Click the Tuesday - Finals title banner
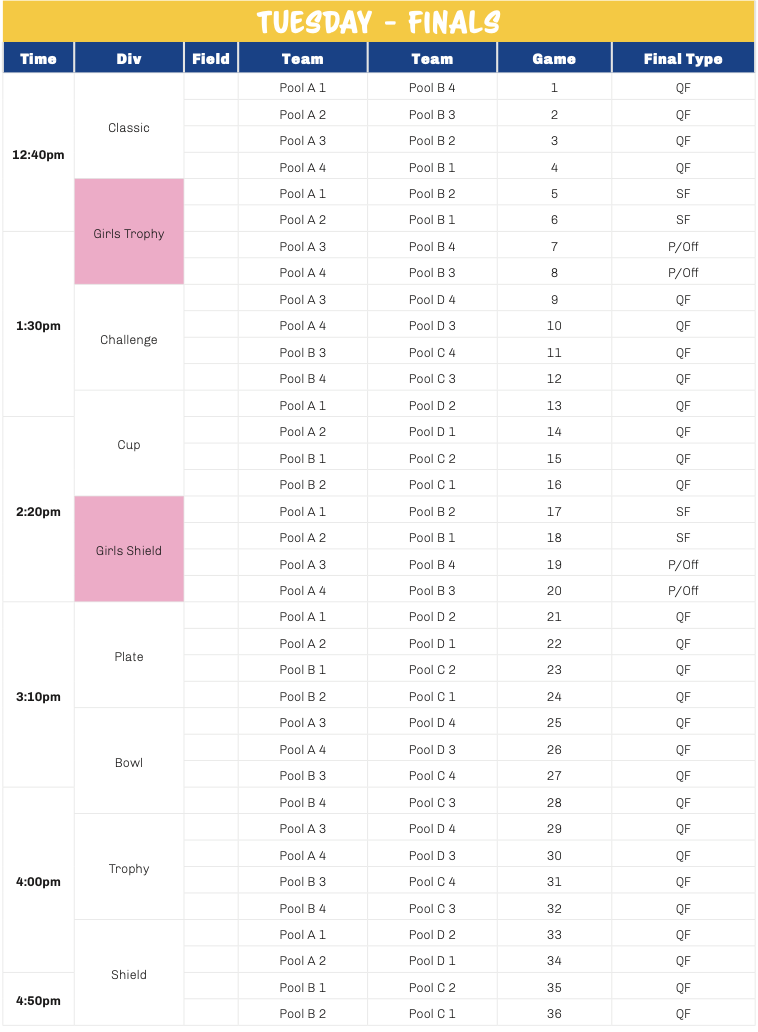This screenshot has width=758, height=1032. (379, 22)
